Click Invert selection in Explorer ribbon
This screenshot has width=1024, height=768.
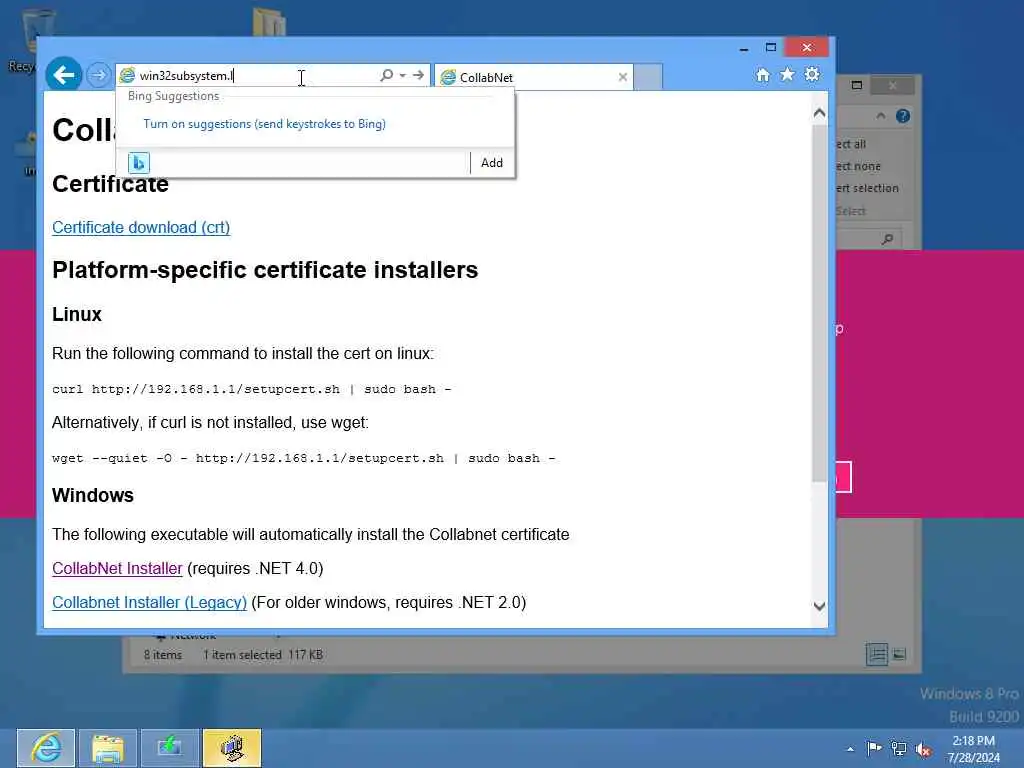[868, 188]
